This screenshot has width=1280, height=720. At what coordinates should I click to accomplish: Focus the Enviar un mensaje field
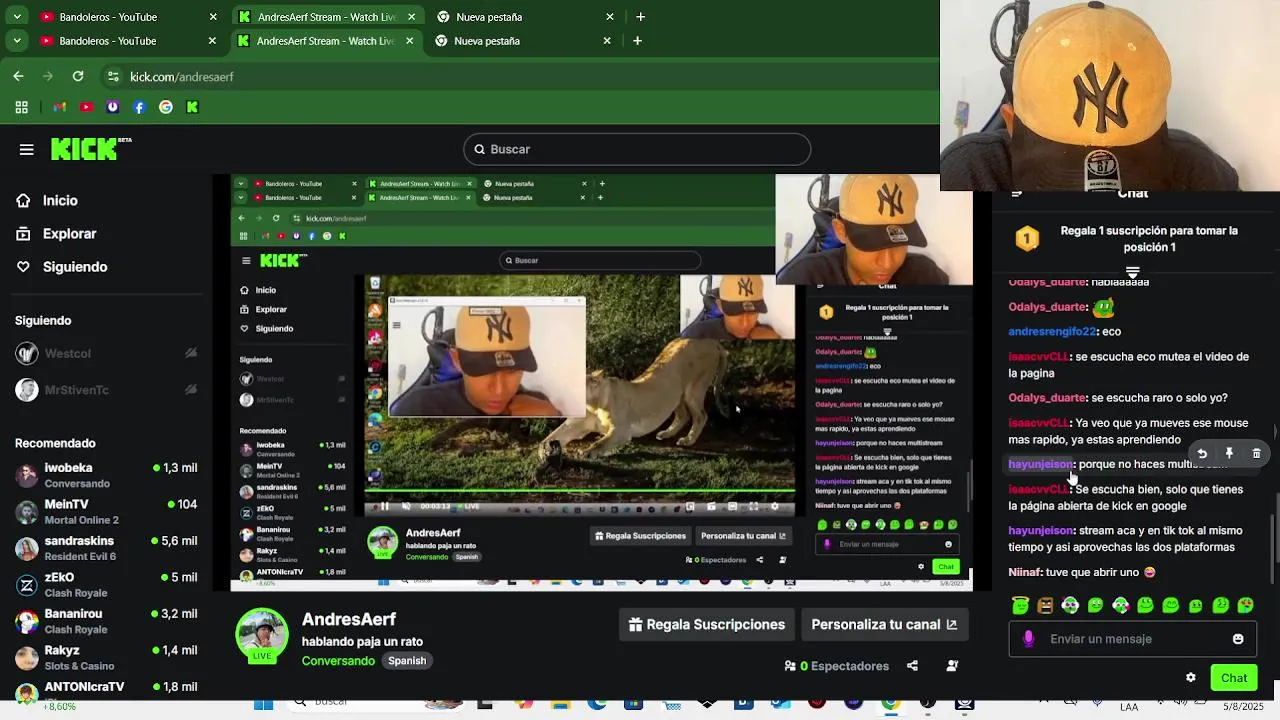[1132, 639]
